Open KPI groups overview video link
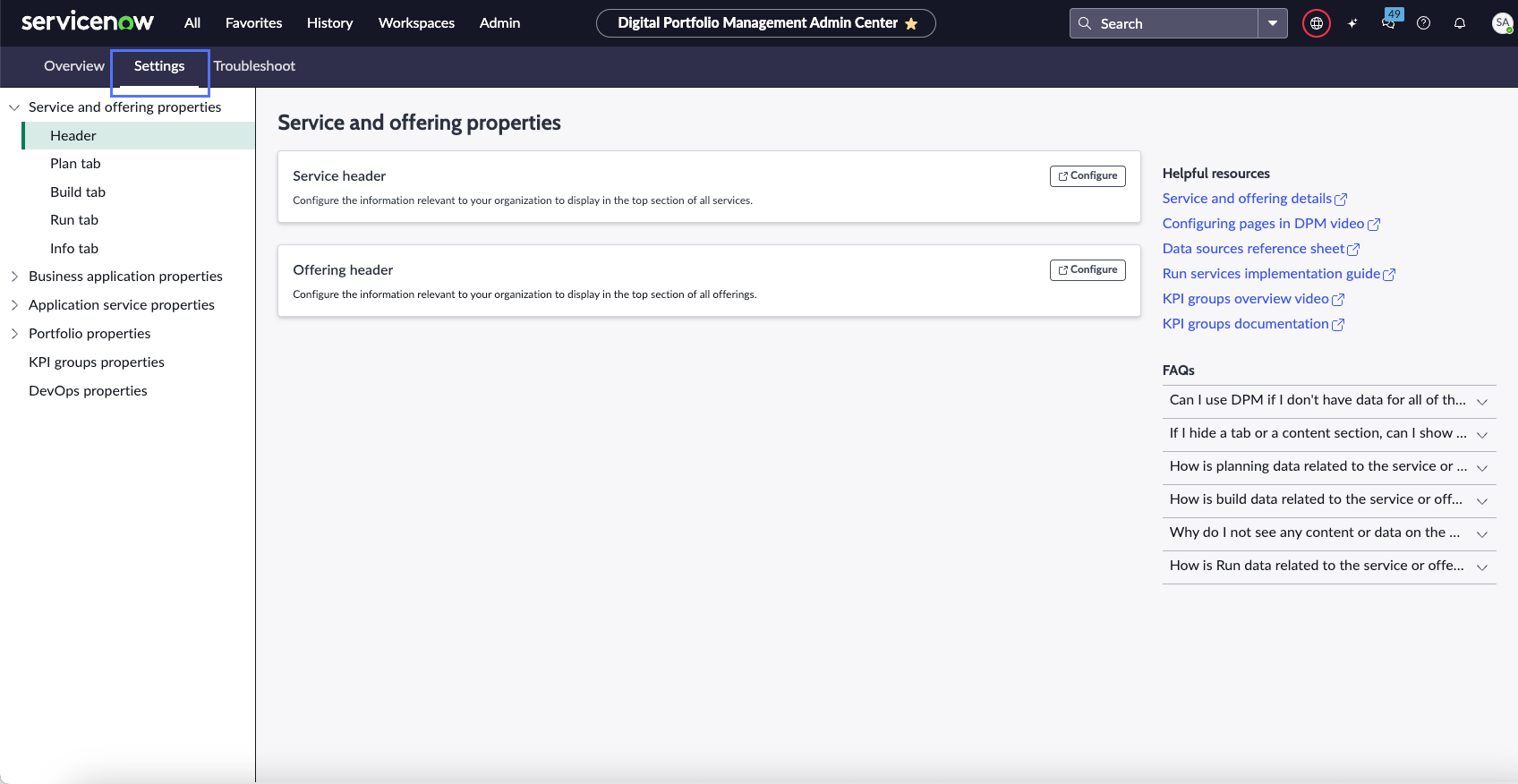The height and width of the screenshot is (784, 1518). (x=1253, y=299)
